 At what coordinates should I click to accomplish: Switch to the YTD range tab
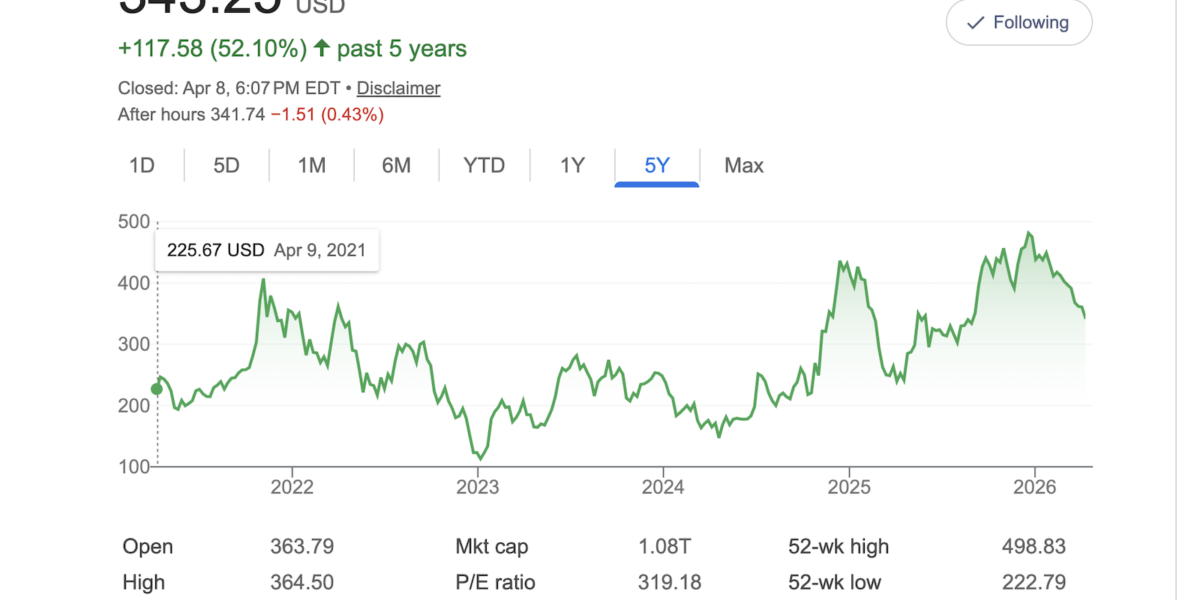tap(484, 165)
